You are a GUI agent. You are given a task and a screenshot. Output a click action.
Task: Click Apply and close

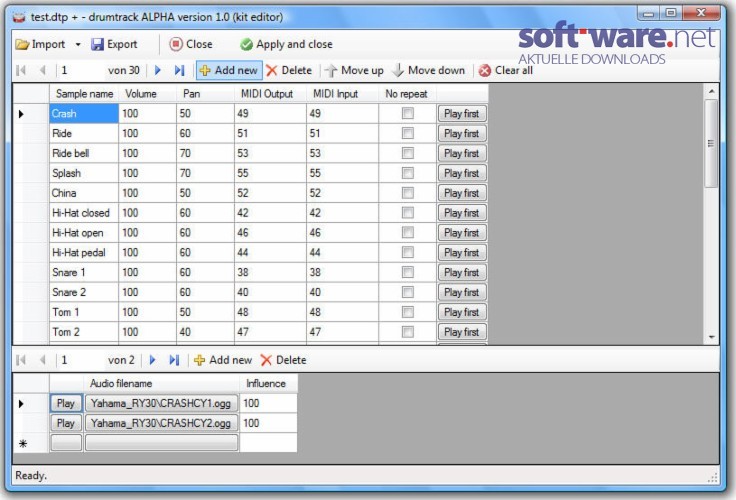pyautogui.click(x=286, y=44)
